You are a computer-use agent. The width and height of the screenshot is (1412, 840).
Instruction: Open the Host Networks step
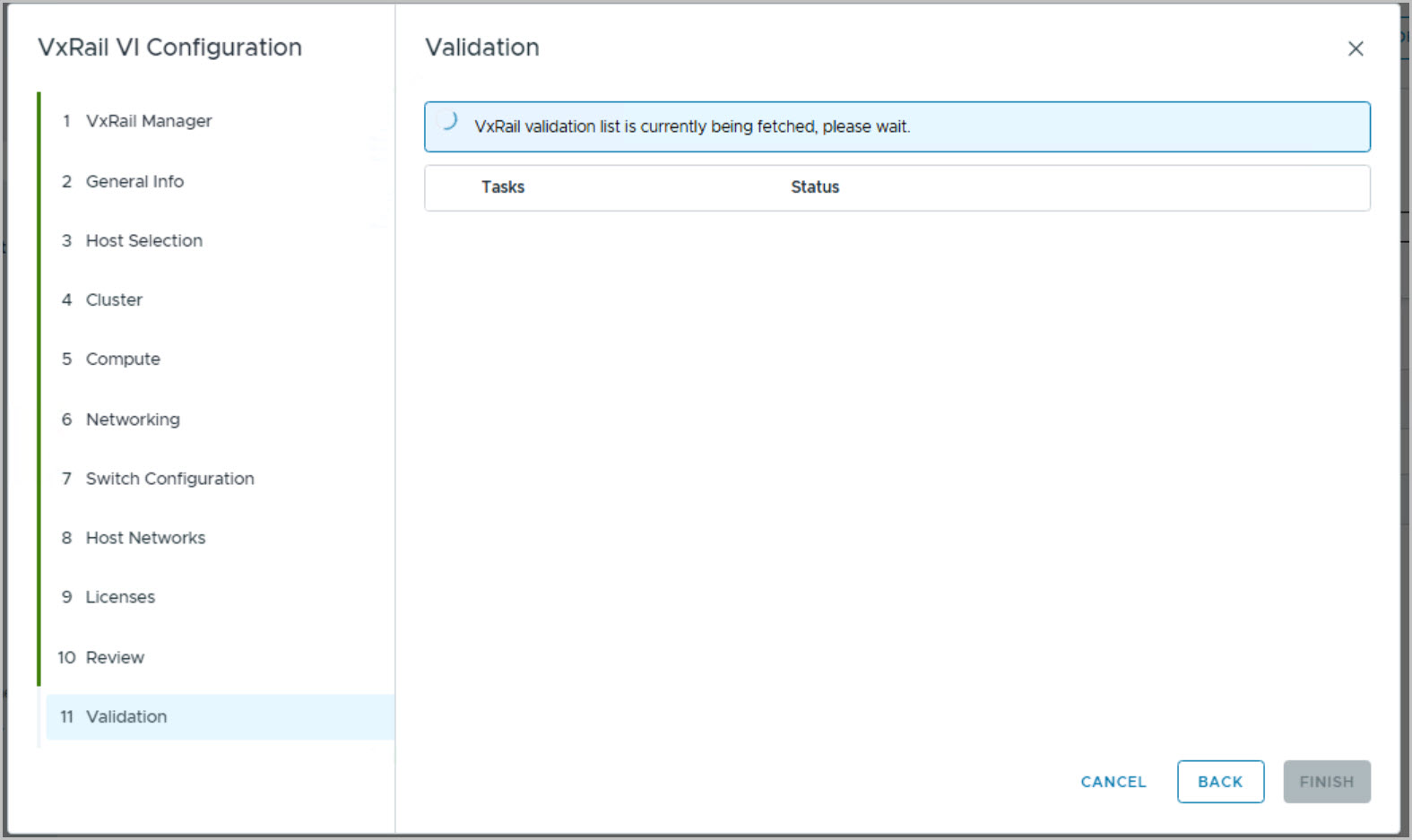coord(145,538)
